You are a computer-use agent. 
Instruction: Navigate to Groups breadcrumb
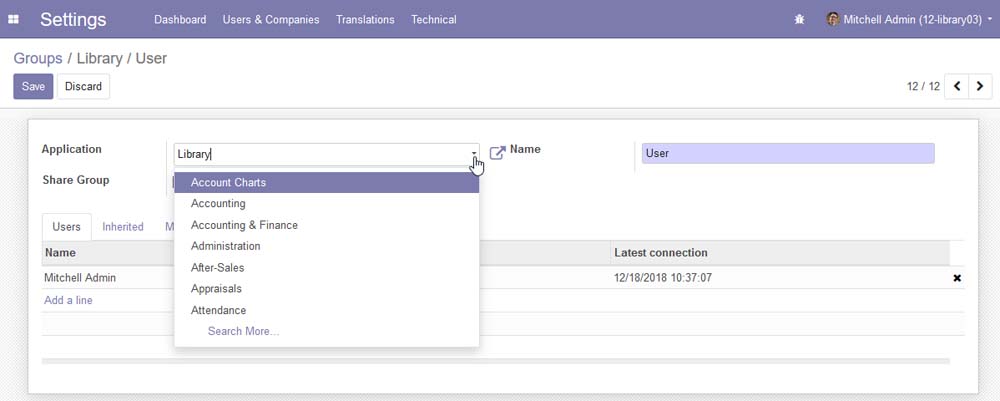pyautogui.click(x=37, y=58)
